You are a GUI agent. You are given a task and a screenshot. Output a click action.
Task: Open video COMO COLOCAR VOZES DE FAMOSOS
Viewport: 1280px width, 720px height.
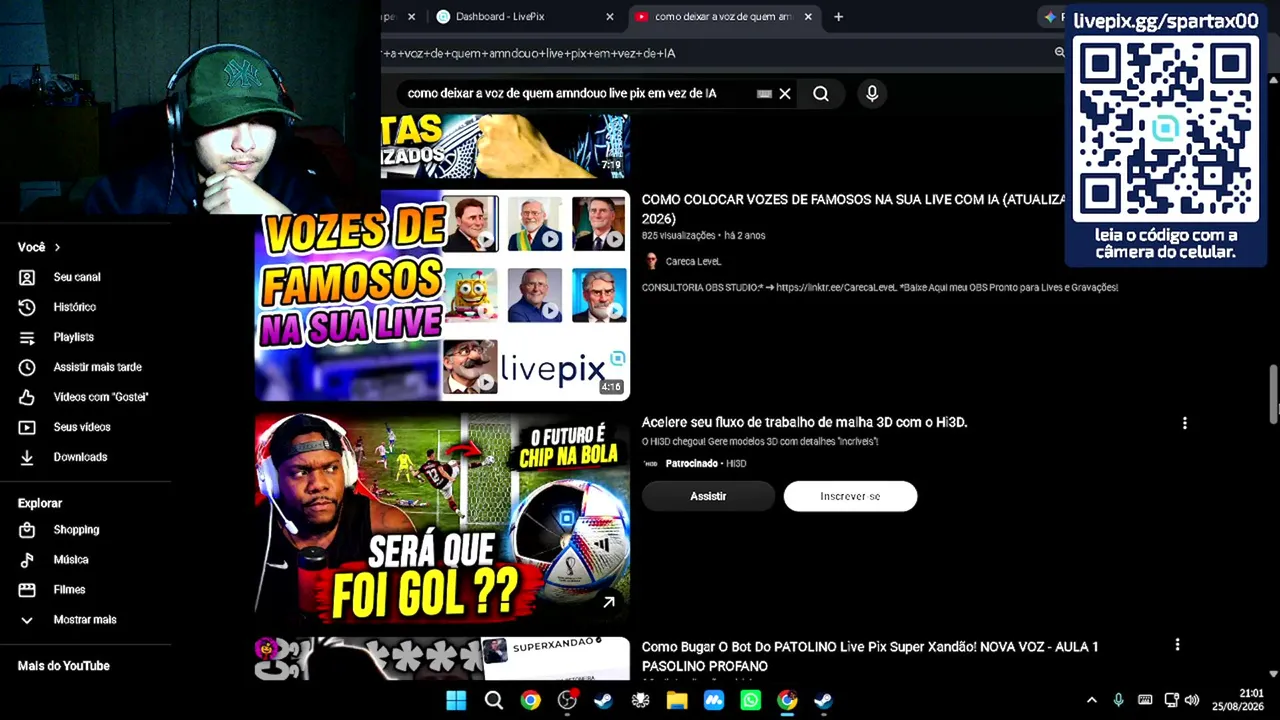[x=853, y=209]
